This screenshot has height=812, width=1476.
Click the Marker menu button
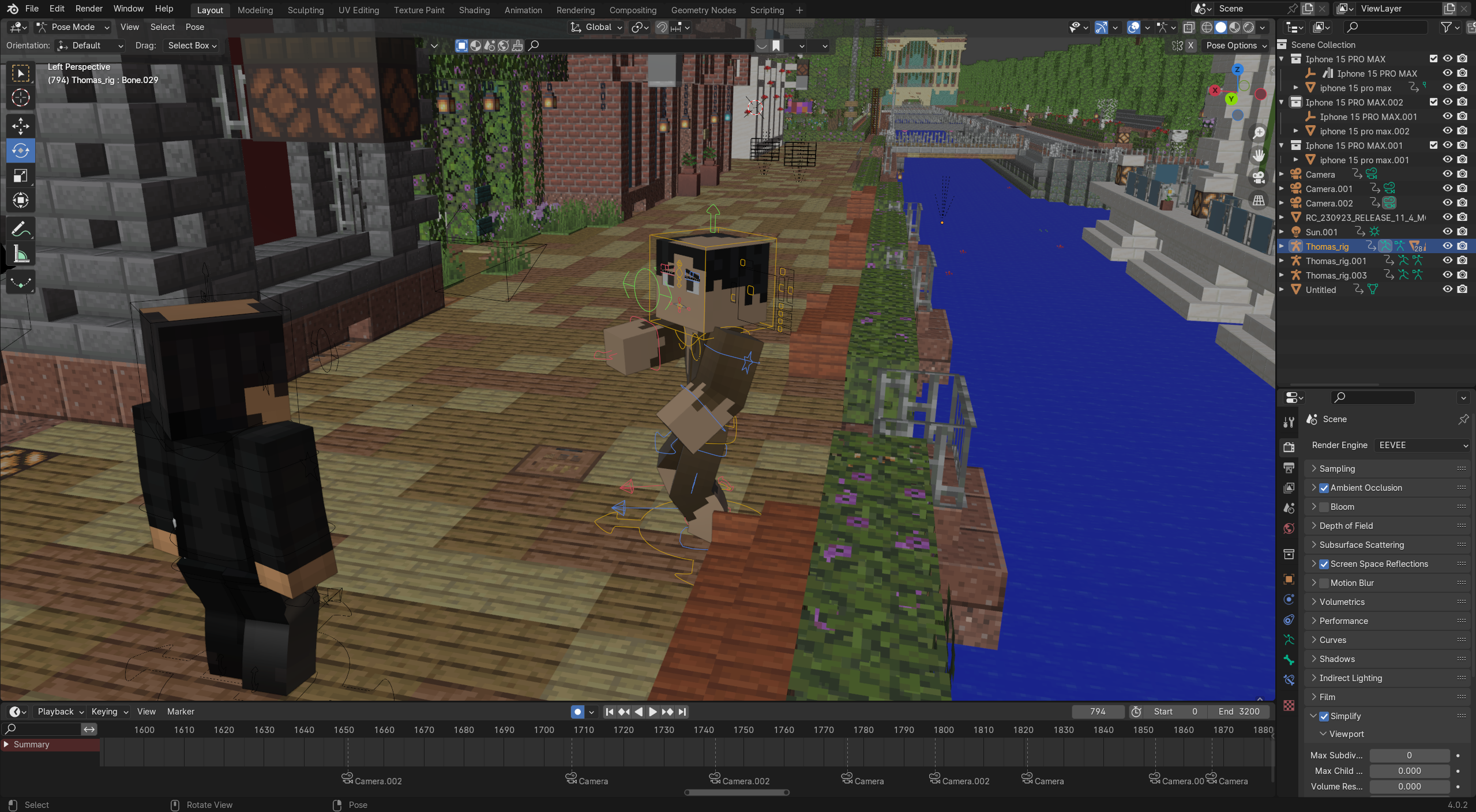click(x=181, y=712)
